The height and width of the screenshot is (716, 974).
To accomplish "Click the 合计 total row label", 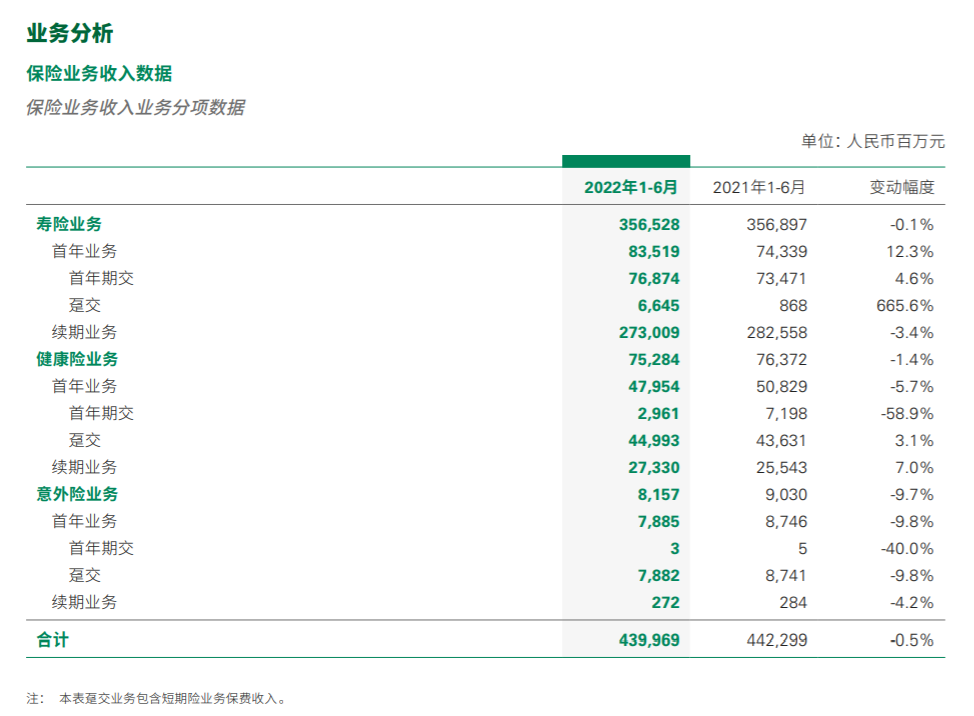I will [53, 640].
